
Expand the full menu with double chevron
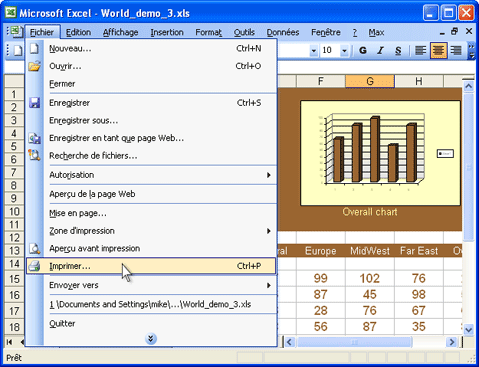pyautogui.click(x=151, y=339)
